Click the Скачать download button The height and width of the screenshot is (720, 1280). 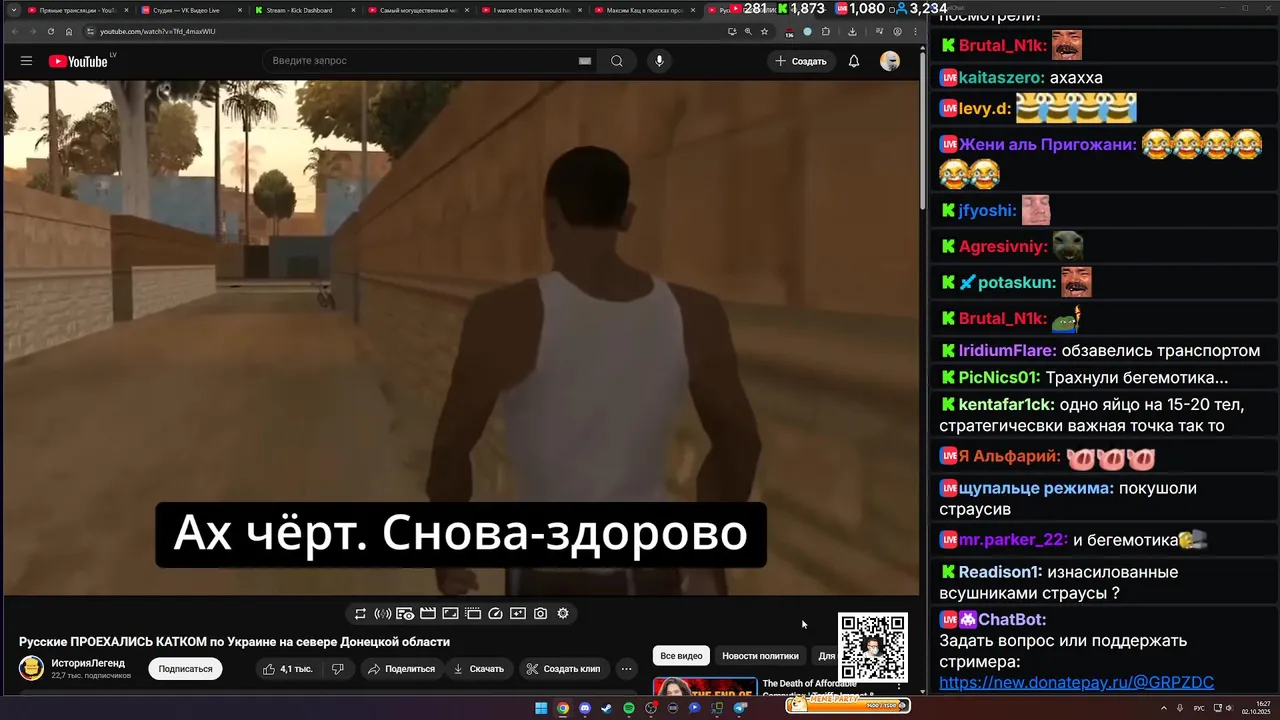tap(478, 669)
